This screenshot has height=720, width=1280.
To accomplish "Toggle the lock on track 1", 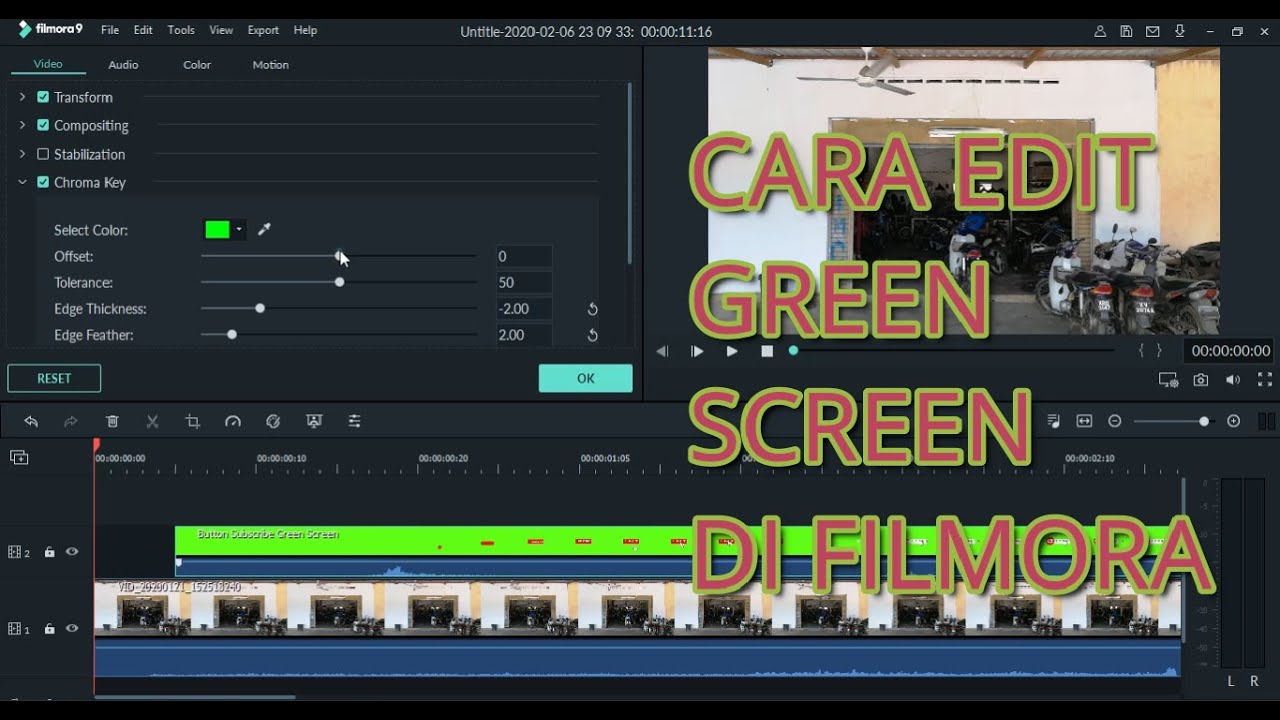I will 49,629.
